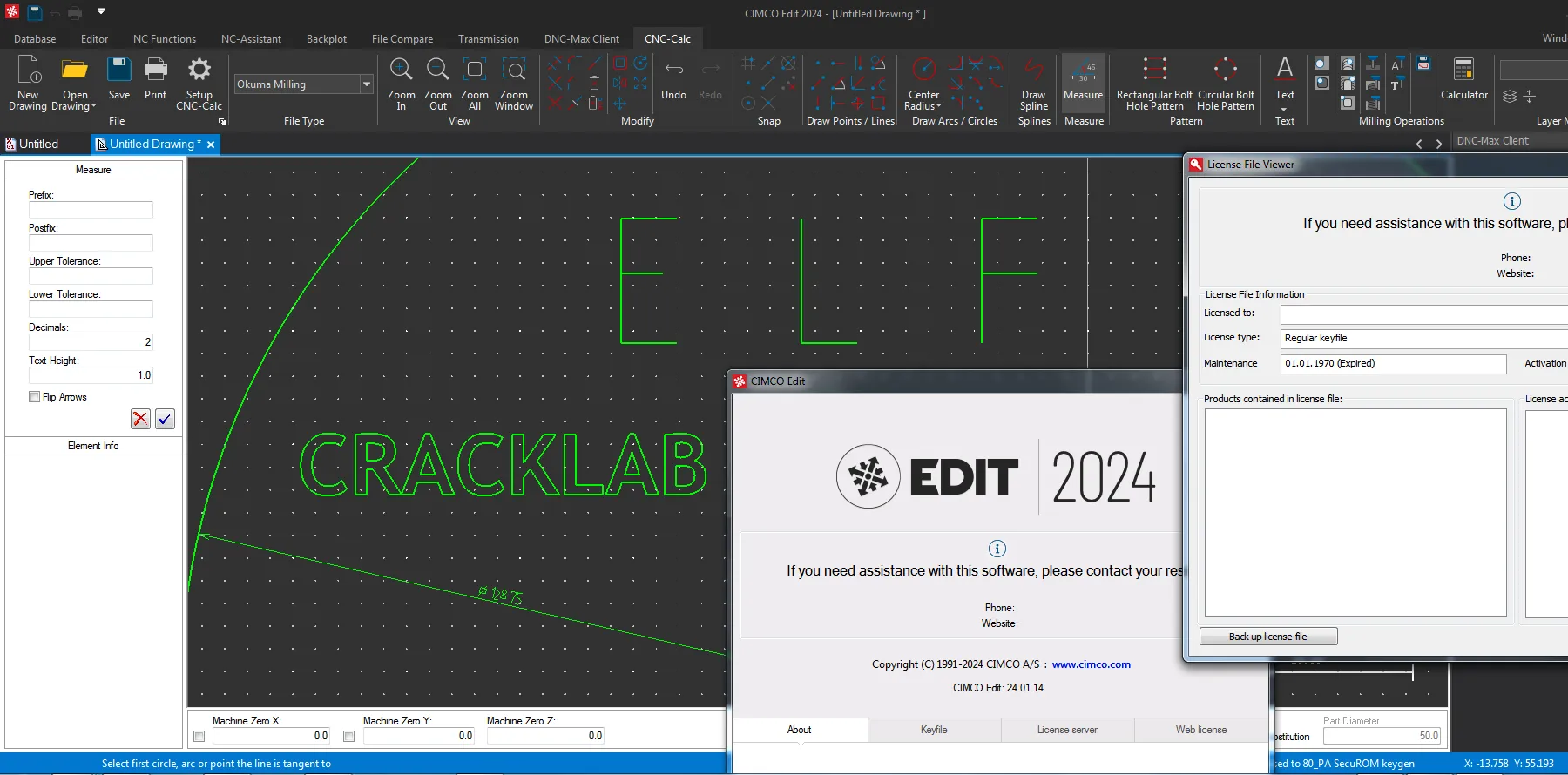Close the Untitled Drawing tab

(211, 144)
